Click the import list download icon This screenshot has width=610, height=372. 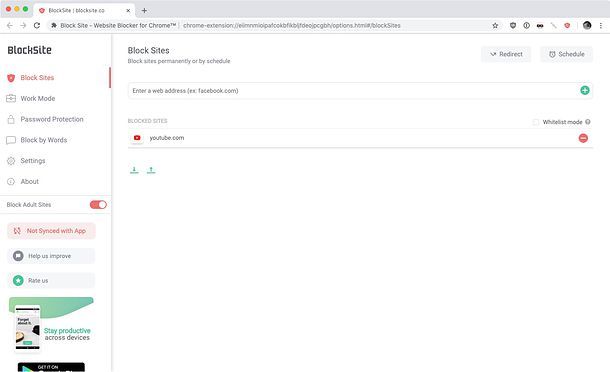coord(134,170)
